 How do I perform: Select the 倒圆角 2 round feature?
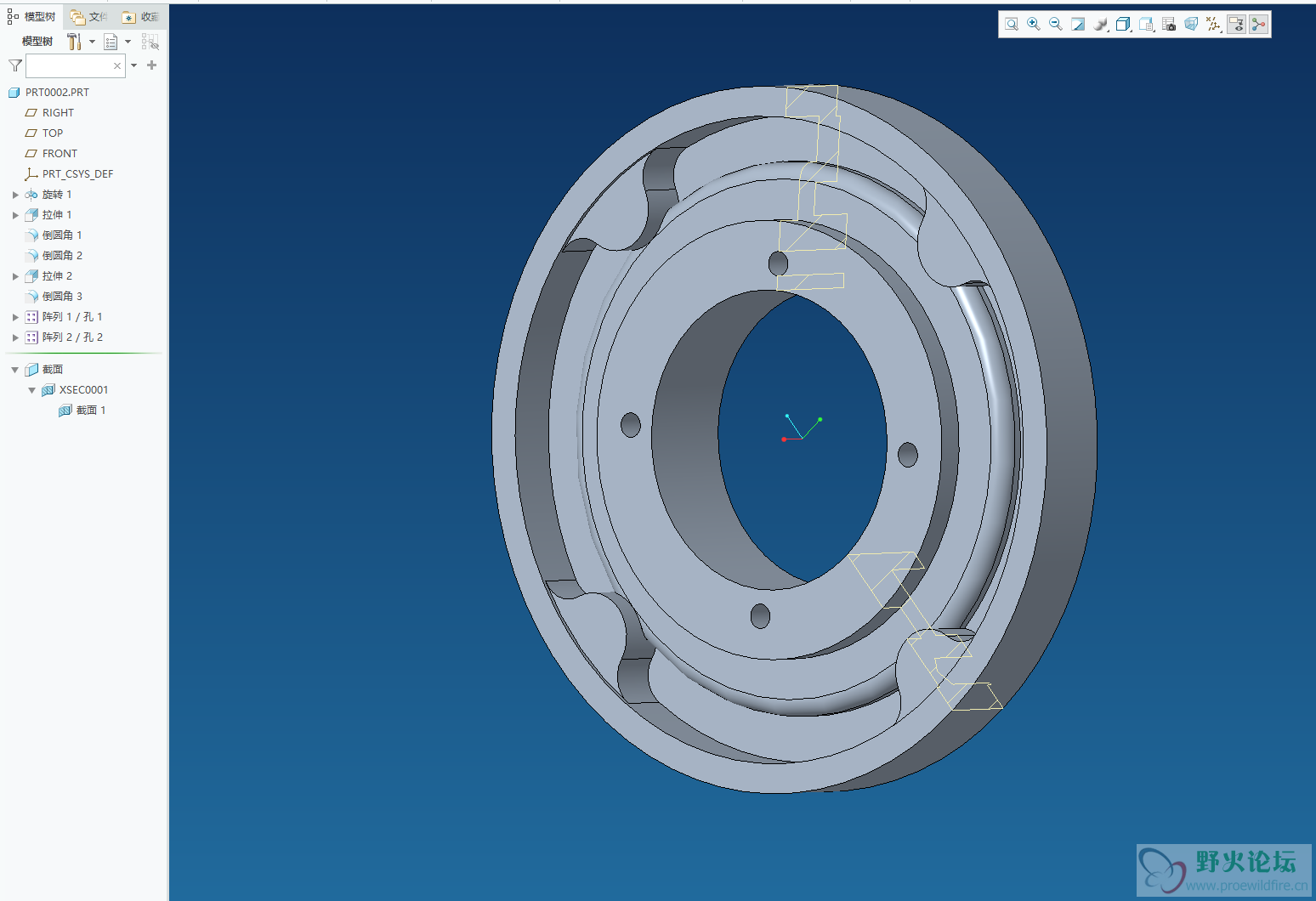pos(62,256)
